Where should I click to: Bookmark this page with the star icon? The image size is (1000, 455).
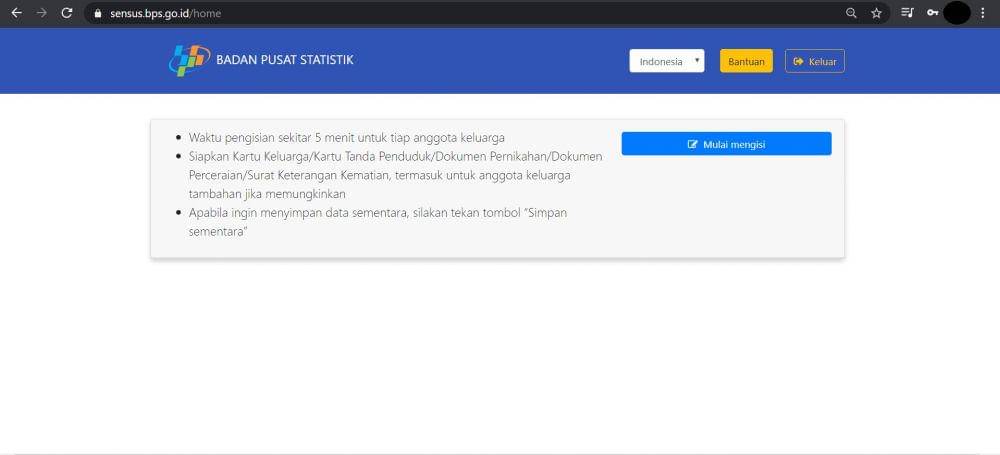876,13
